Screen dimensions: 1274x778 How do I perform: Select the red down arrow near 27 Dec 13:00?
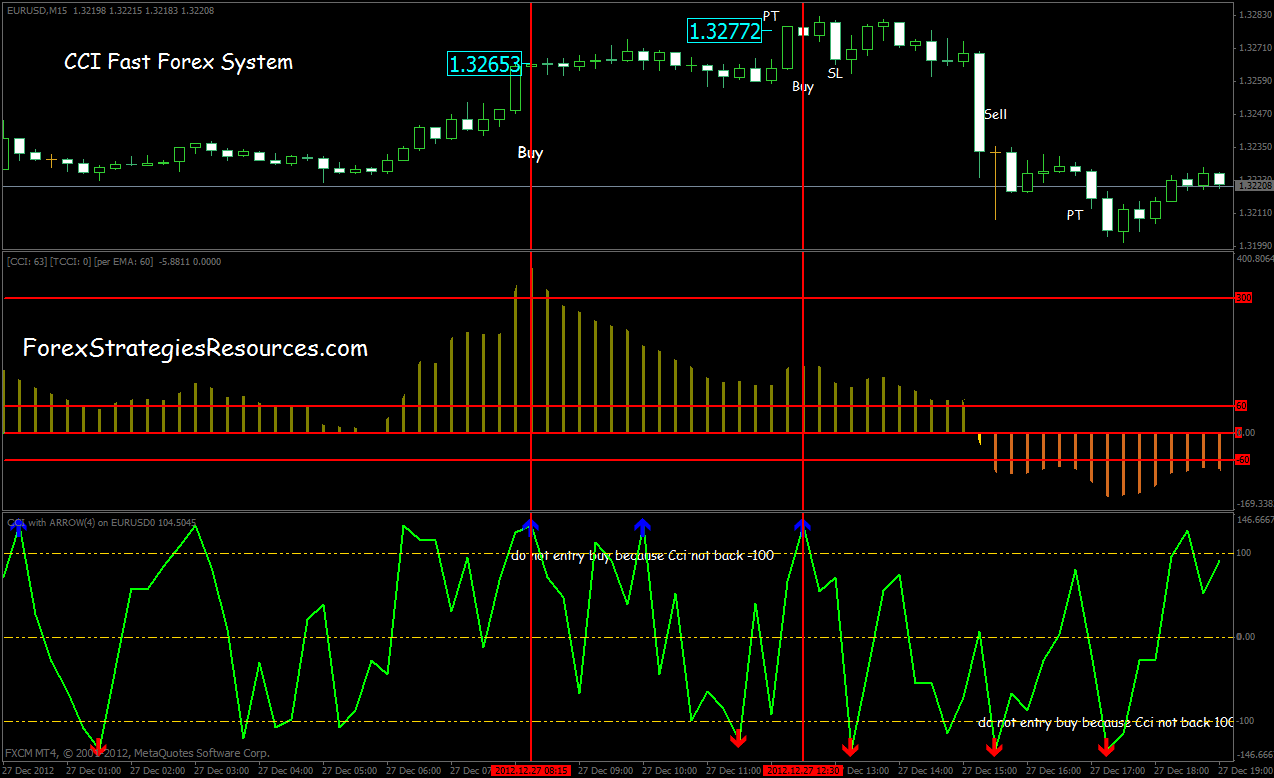pos(850,746)
